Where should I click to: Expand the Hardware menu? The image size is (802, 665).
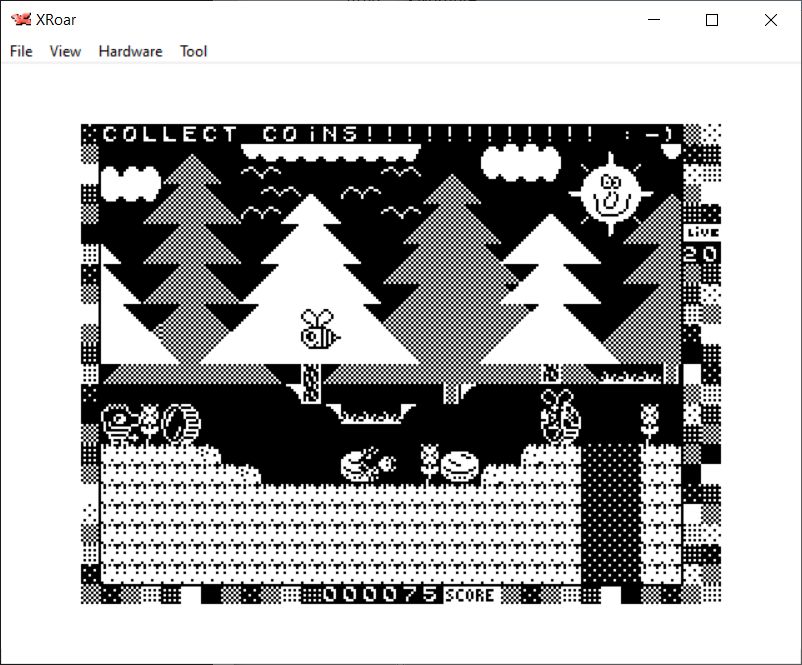point(130,51)
